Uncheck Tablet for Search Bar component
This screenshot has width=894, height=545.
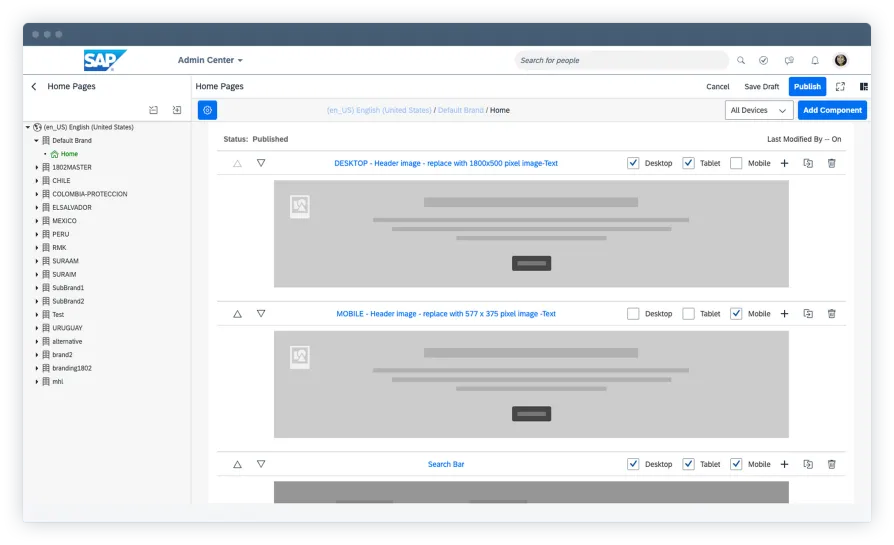point(688,464)
